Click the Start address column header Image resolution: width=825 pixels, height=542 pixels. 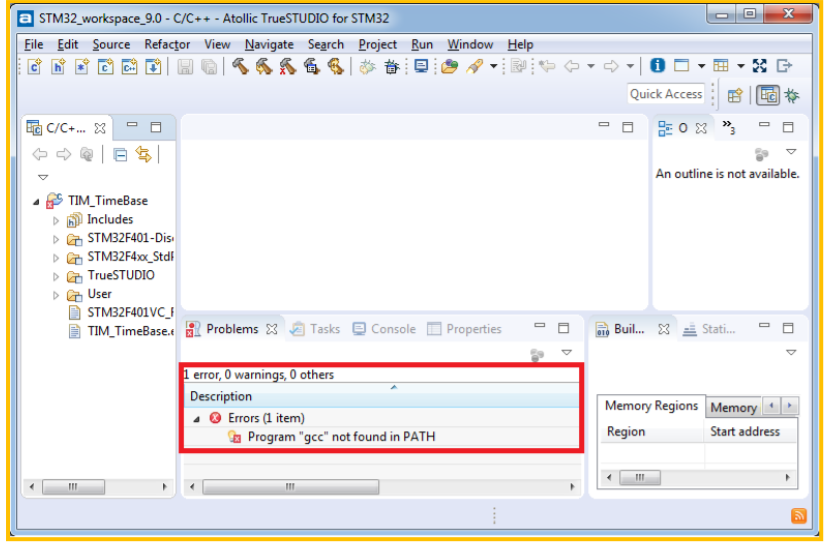[749, 431]
